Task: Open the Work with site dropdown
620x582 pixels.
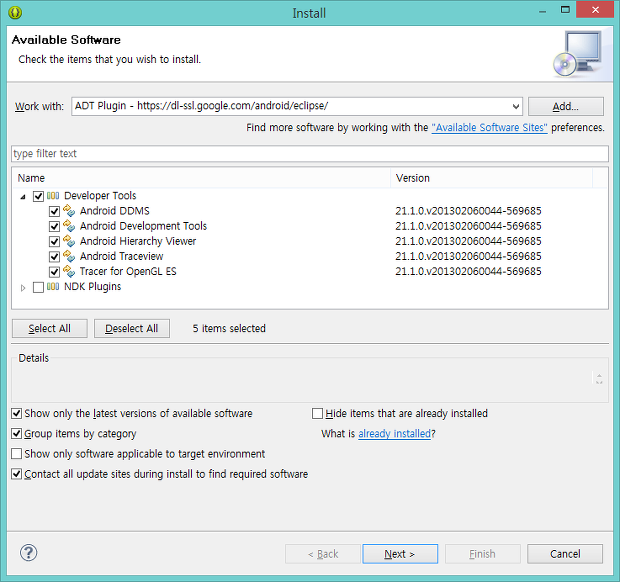Action: coord(515,106)
